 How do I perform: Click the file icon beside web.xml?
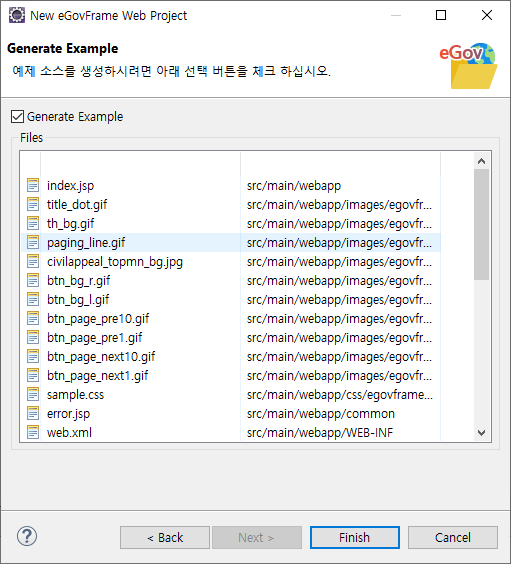[x=33, y=432]
